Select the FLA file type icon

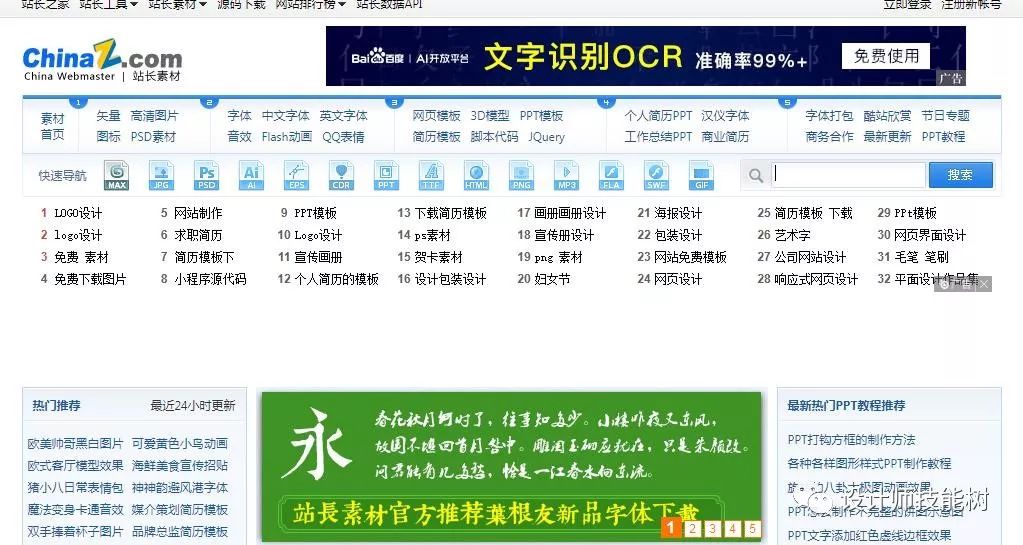(611, 175)
